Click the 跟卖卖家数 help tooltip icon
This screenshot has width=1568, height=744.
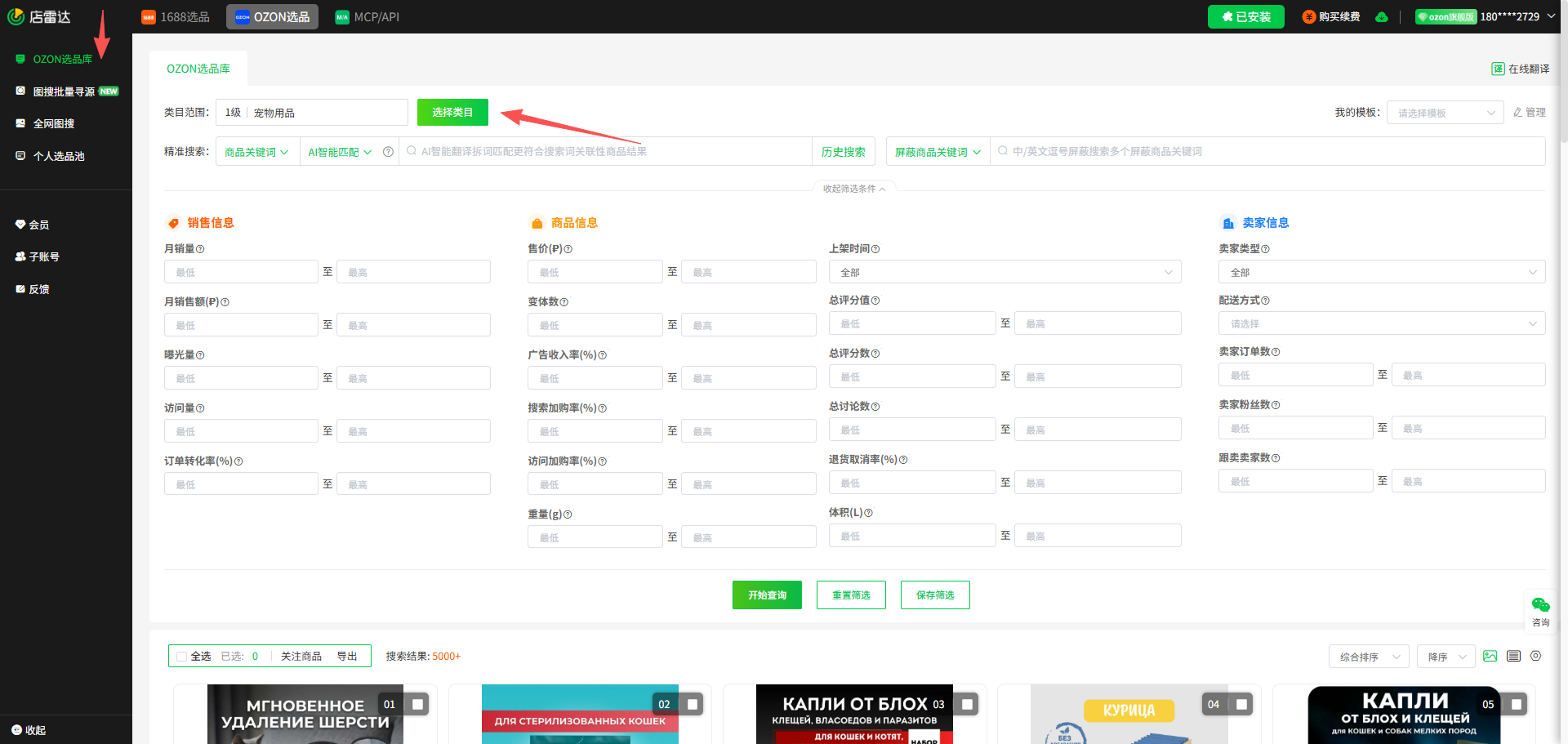pos(1276,458)
